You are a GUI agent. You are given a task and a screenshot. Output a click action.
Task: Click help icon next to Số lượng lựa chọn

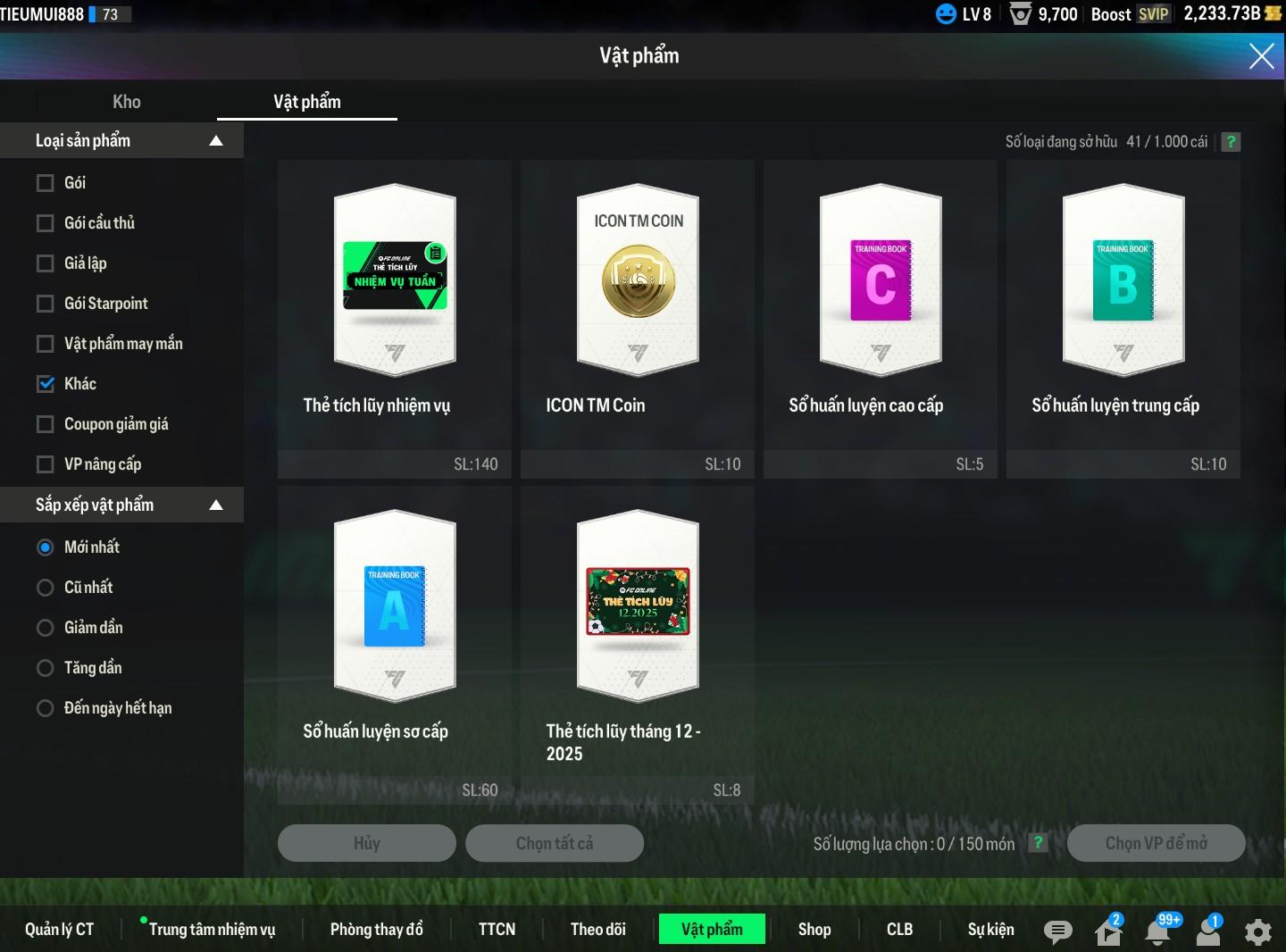coord(1038,842)
